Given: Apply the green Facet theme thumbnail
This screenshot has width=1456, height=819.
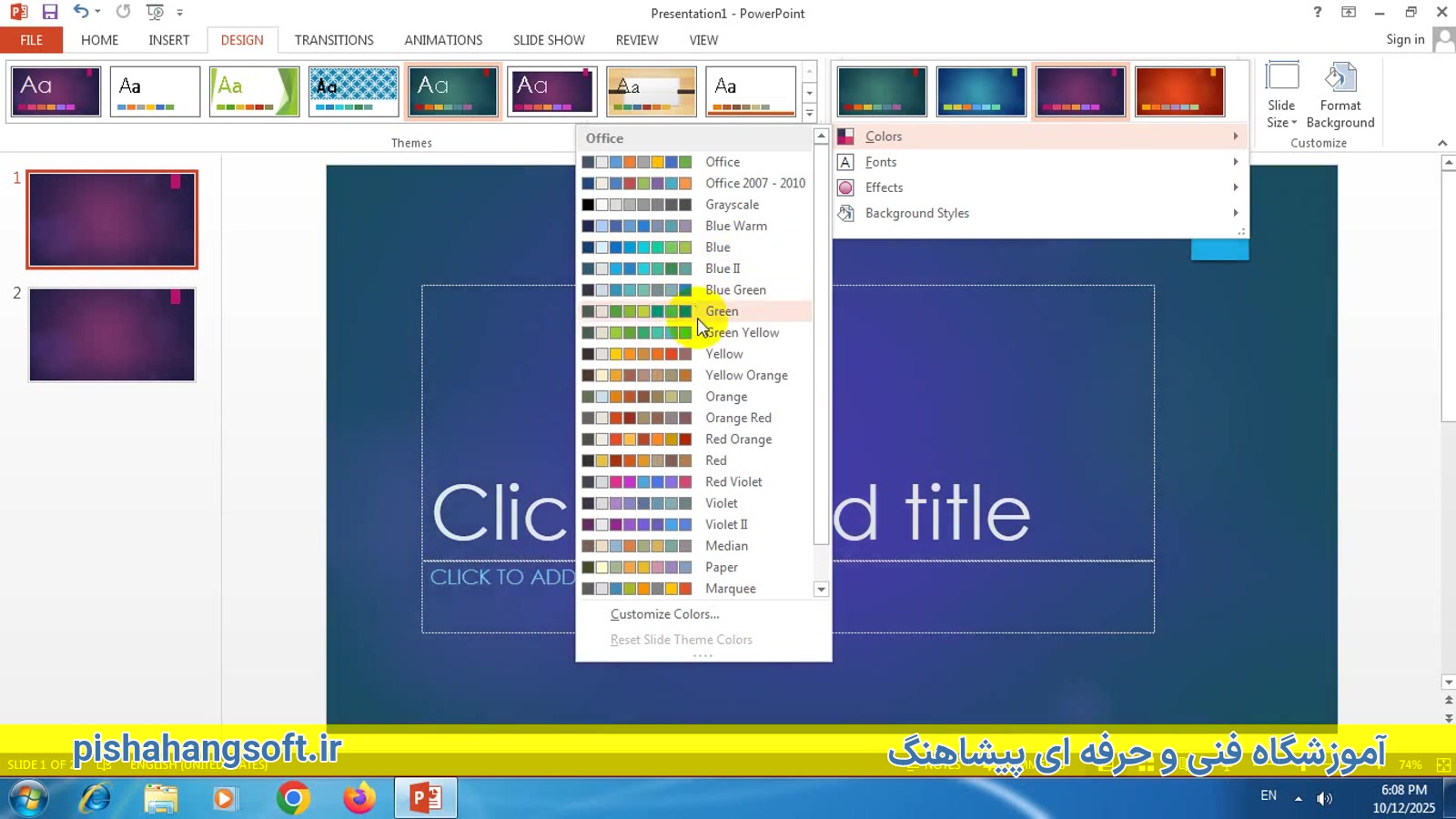Looking at the screenshot, I should click(254, 91).
